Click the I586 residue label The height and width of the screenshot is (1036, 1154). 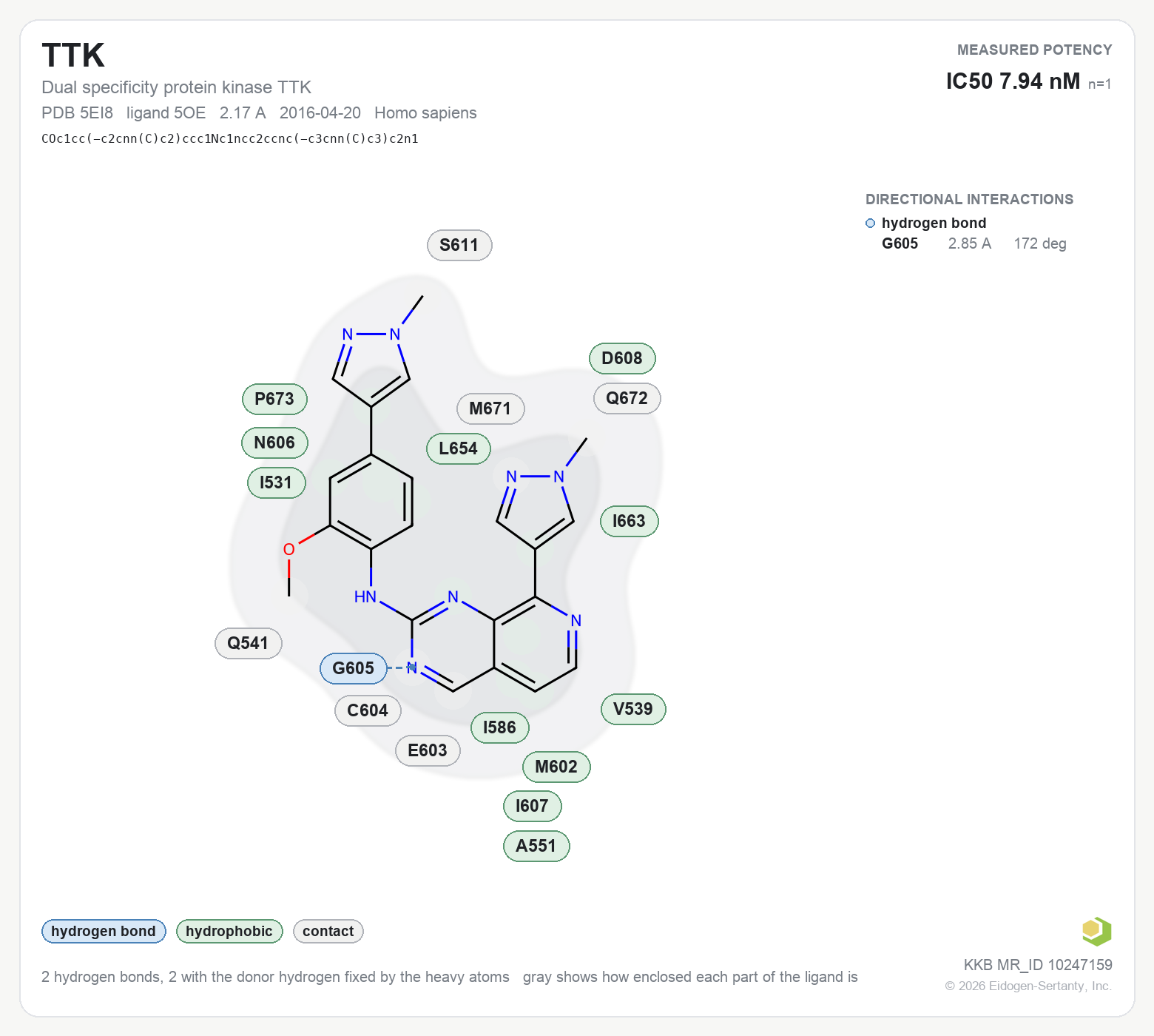click(x=500, y=727)
